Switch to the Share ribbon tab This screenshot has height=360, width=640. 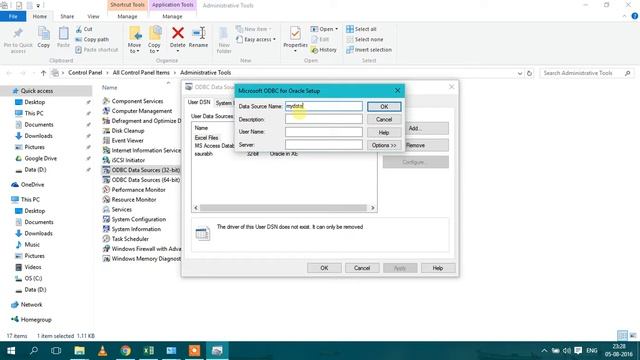coord(67,16)
